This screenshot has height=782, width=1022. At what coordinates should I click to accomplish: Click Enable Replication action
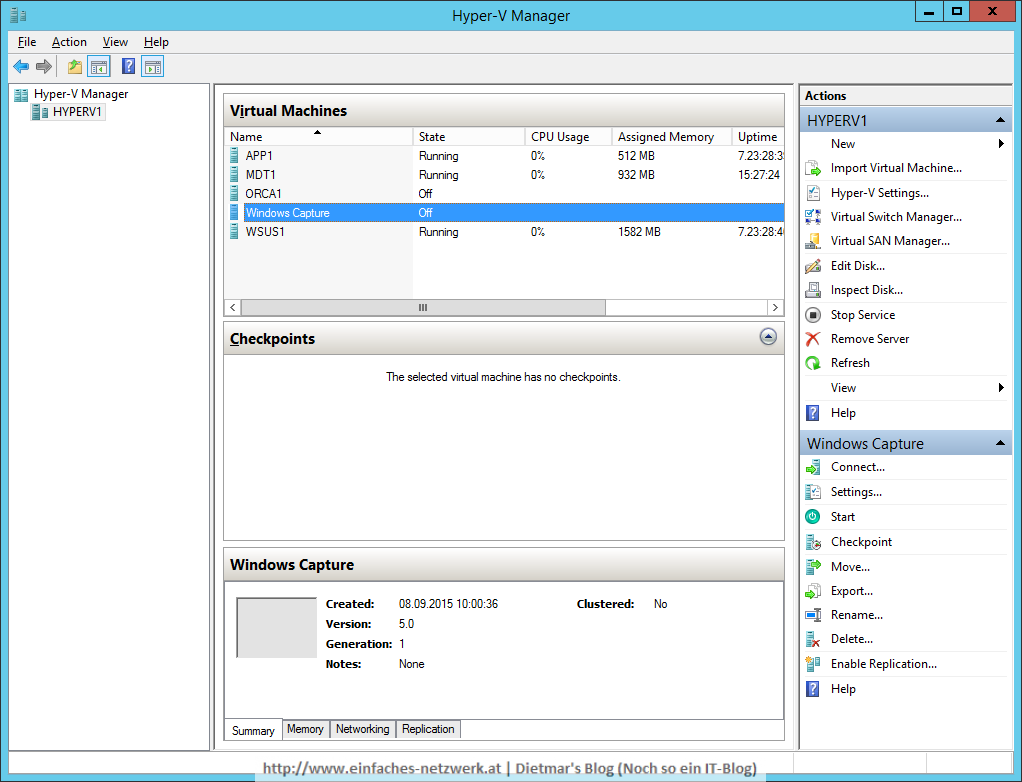tap(883, 664)
